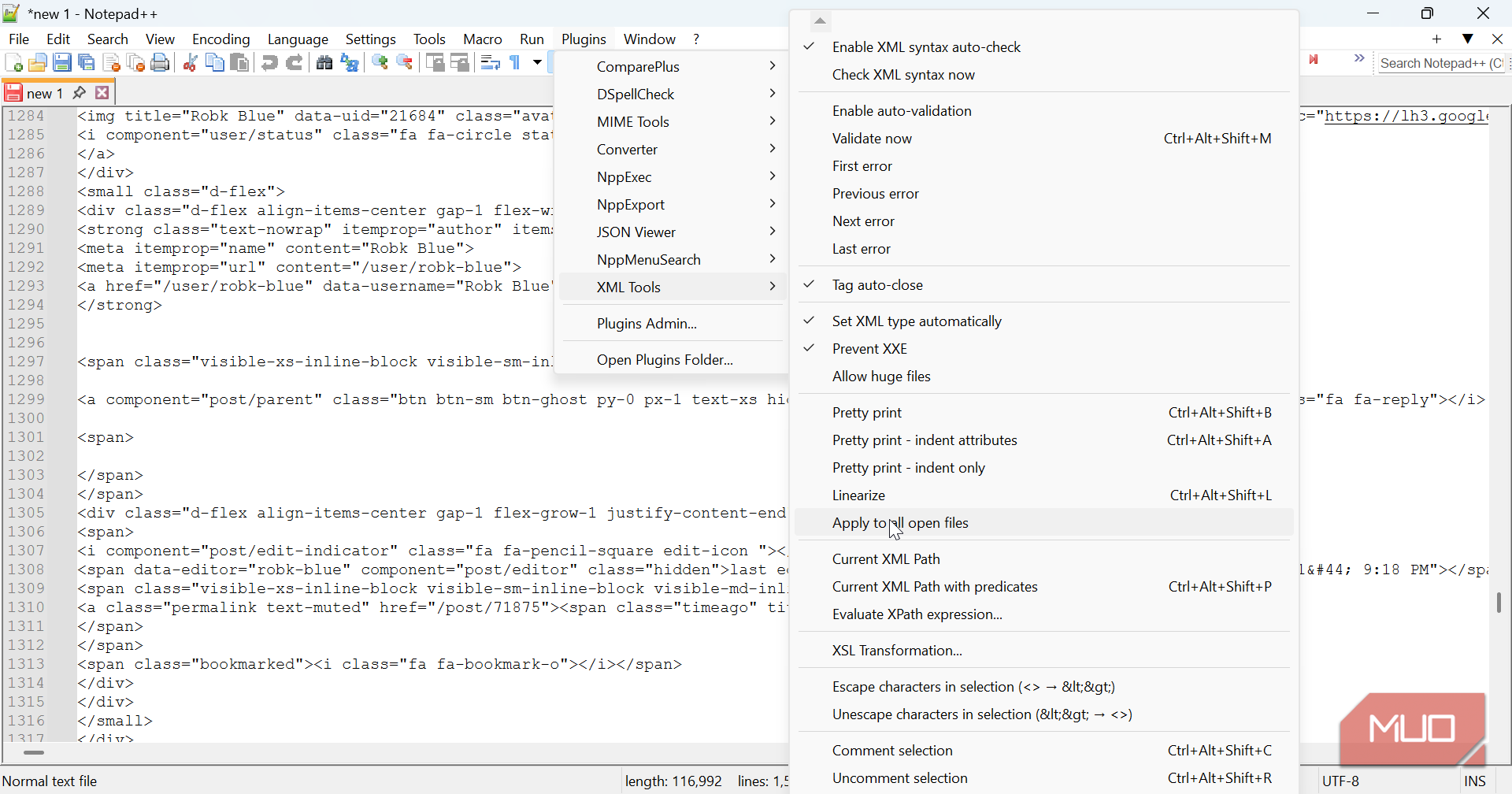Click the Search Notepad++ input field
This screenshot has width=1512, height=794.
click(x=1443, y=64)
